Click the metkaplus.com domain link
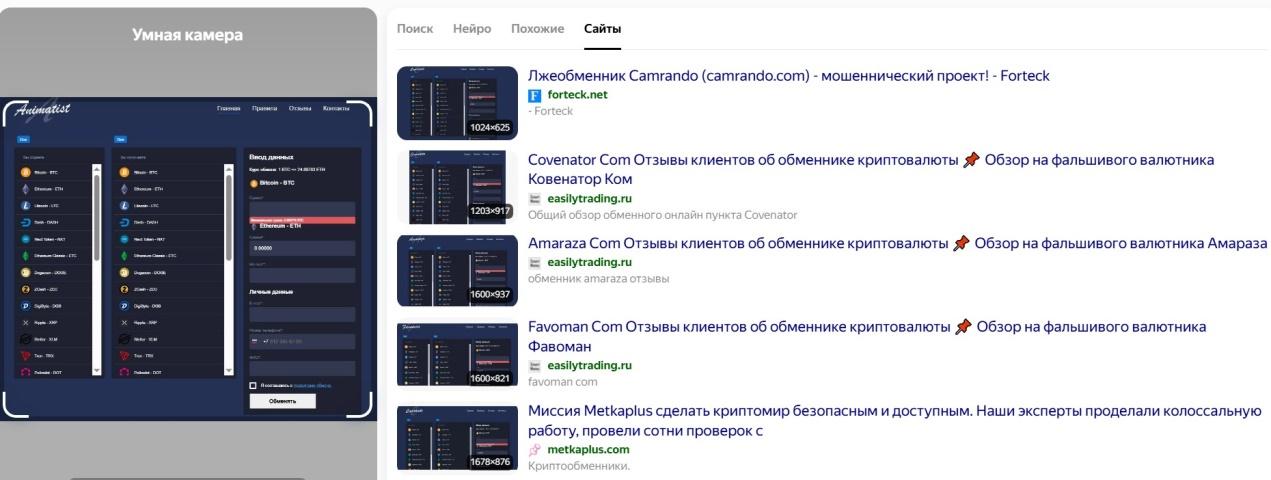This screenshot has width=1271, height=480. click(588, 449)
